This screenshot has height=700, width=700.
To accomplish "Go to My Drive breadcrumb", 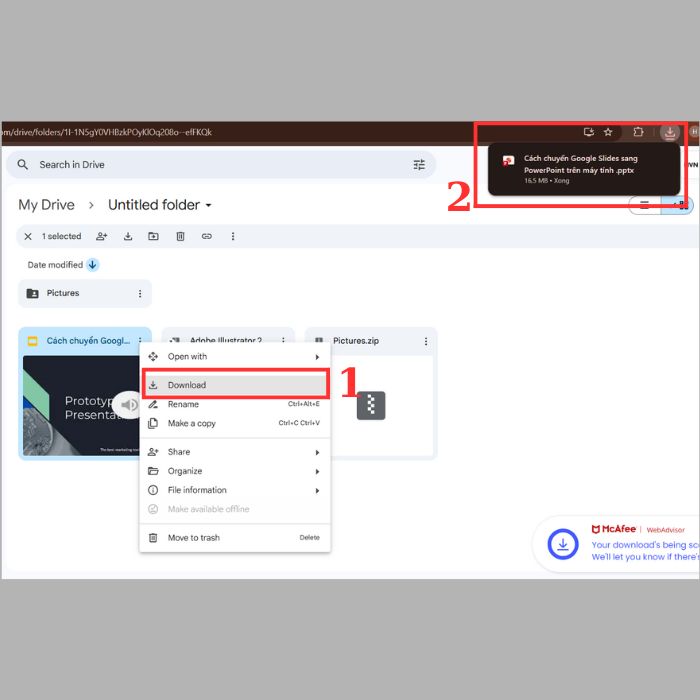I will (46, 205).
